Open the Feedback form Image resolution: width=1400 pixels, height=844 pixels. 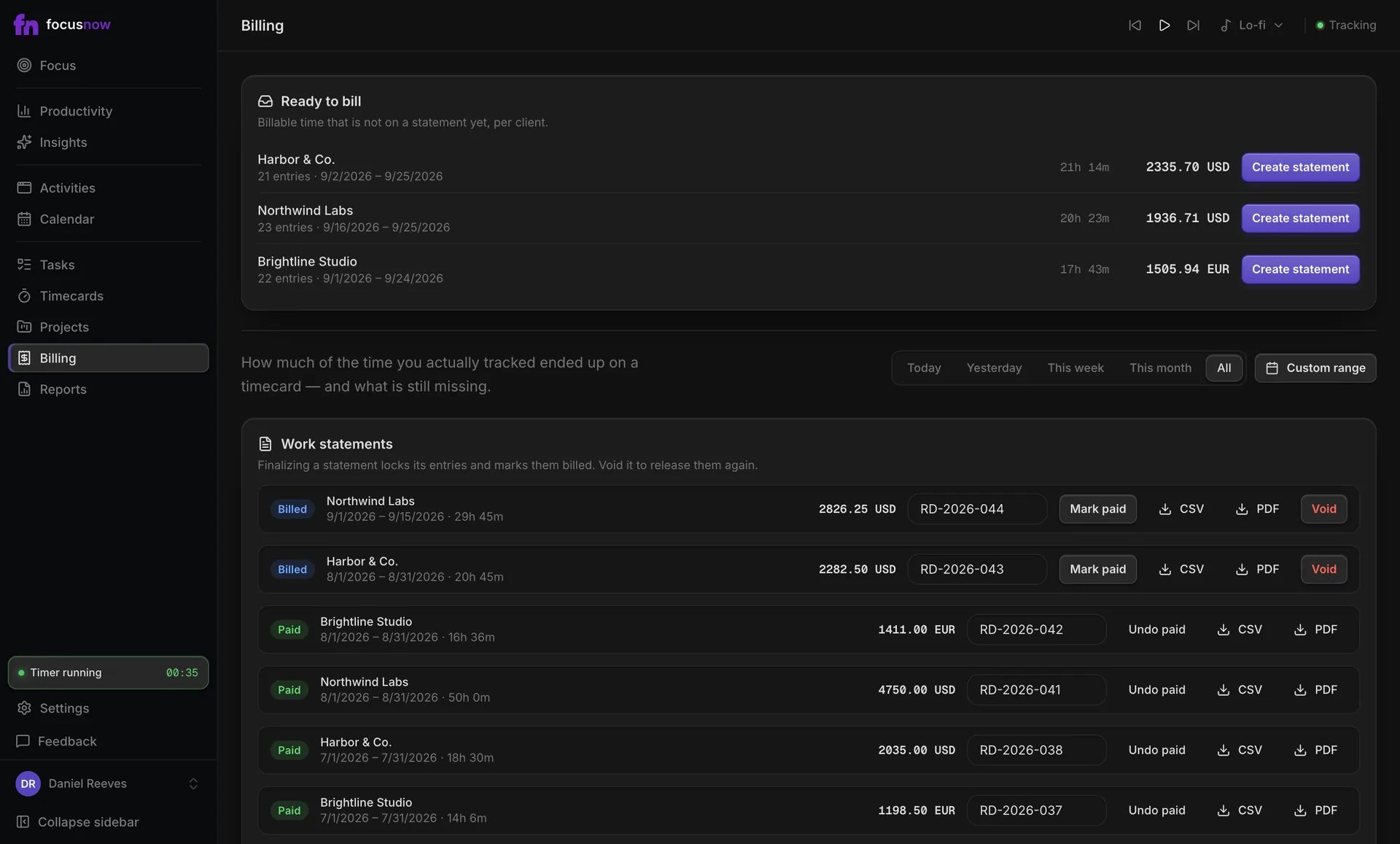click(108, 740)
